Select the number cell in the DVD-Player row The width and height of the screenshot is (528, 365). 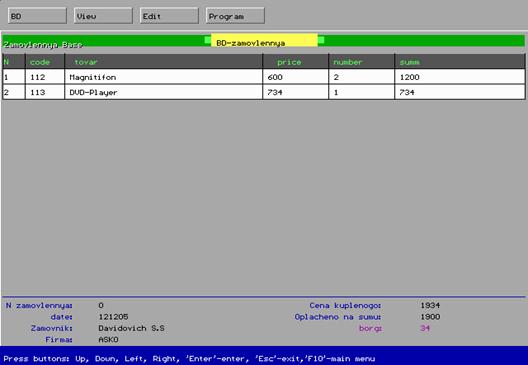[x=361, y=92]
